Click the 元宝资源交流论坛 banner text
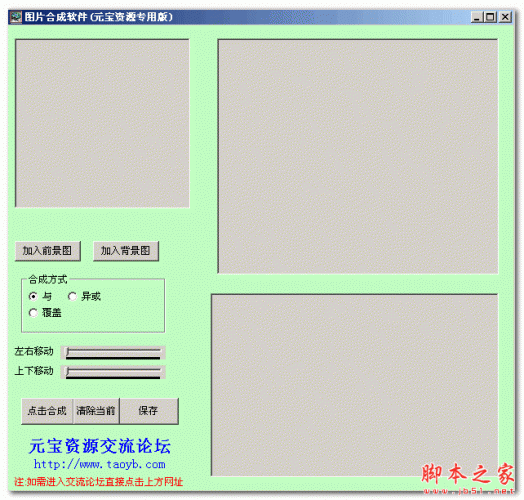524x500 pixels. [100, 446]
